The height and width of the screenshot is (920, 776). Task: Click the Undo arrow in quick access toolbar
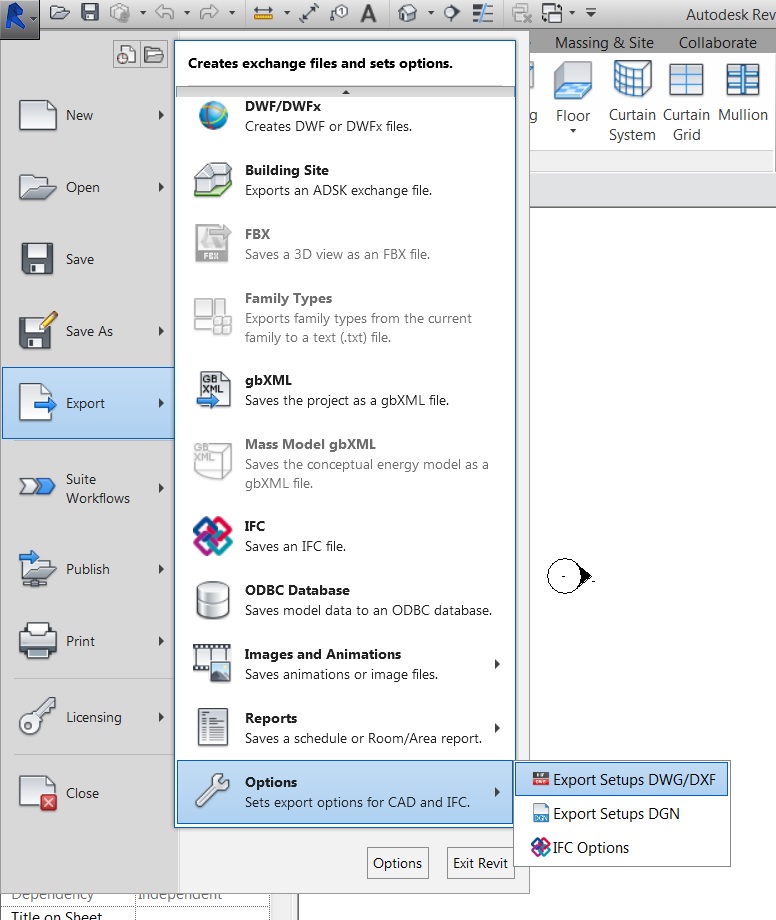point(165,12)
